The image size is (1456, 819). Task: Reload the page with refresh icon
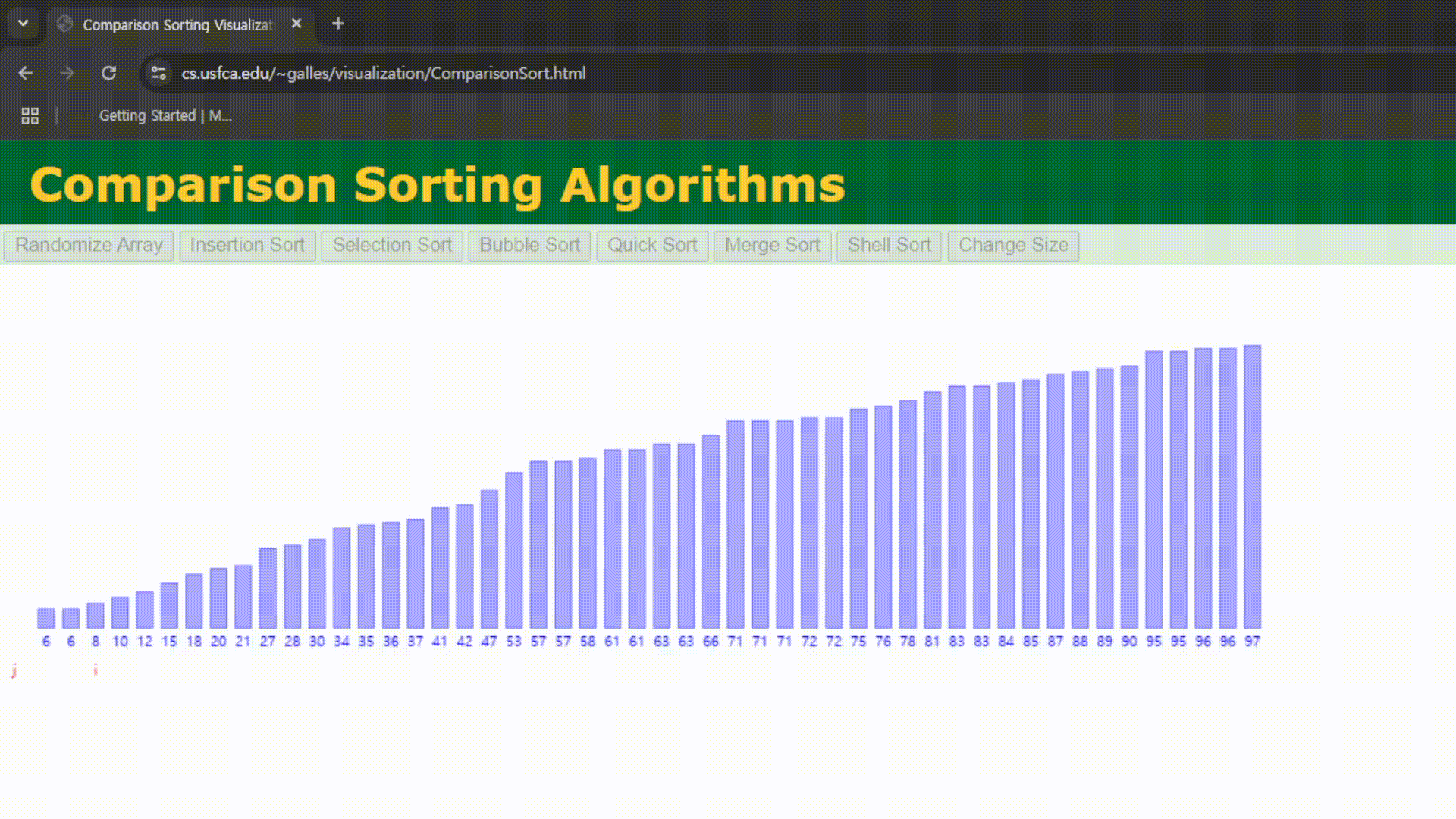tap(108, 73)
